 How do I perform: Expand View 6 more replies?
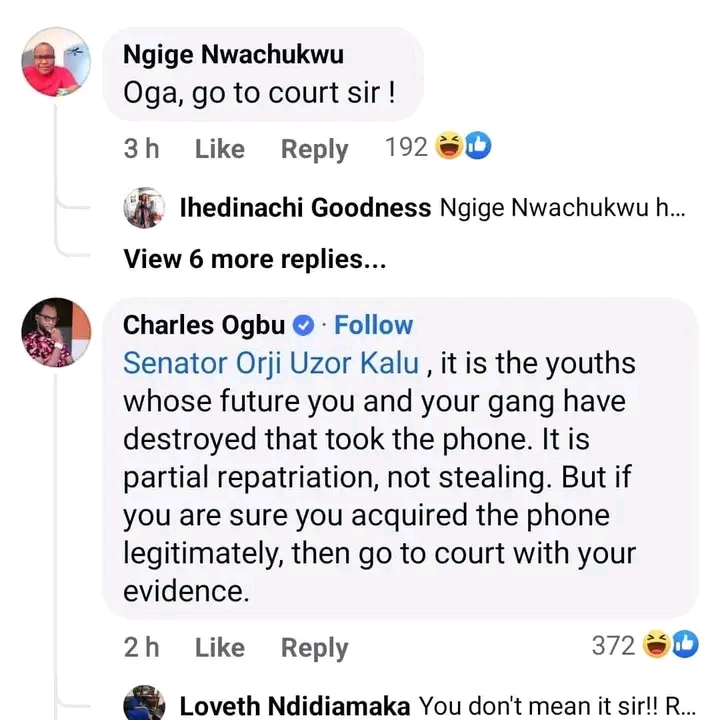[x=255, y=259]
